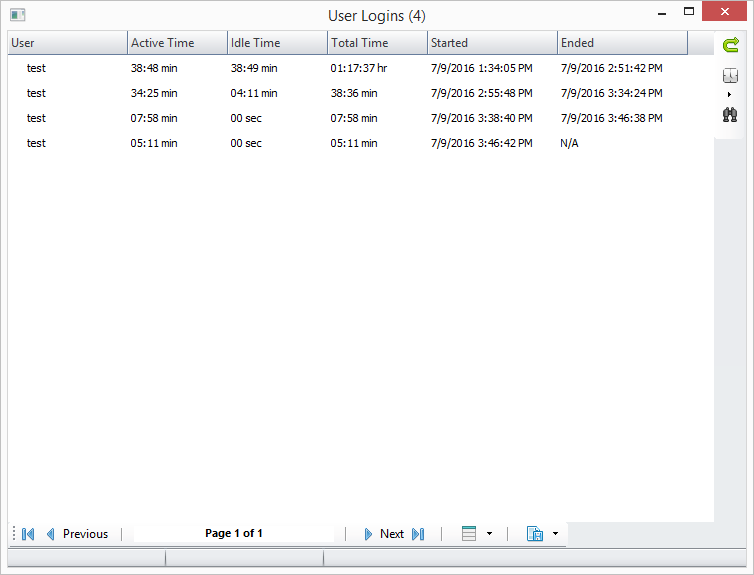Click started 7/9/2016 3:38:40 PM cell
Viewport: 754px width, 575px height.
481,118
